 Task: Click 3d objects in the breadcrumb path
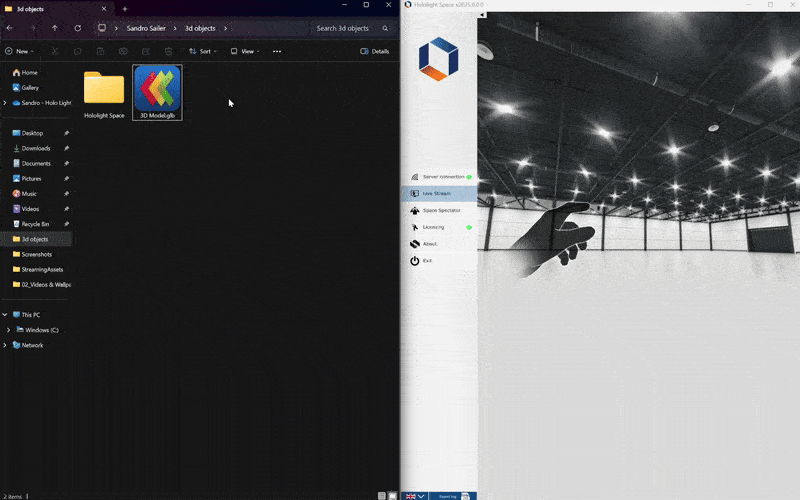200,28
